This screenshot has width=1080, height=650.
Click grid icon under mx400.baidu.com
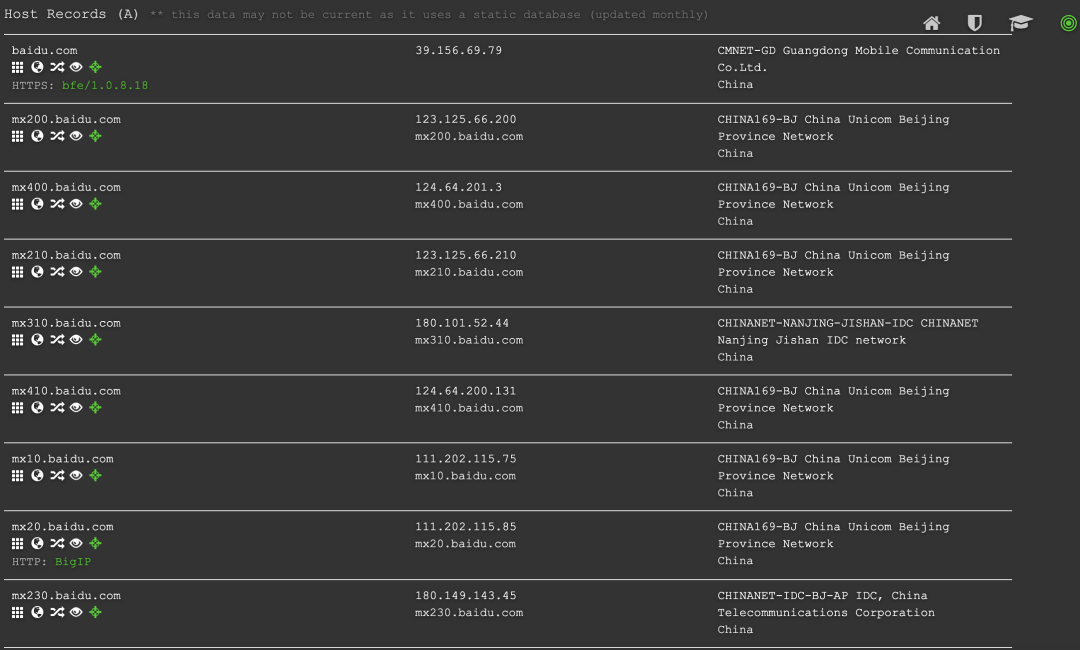[x=17, y=204]
